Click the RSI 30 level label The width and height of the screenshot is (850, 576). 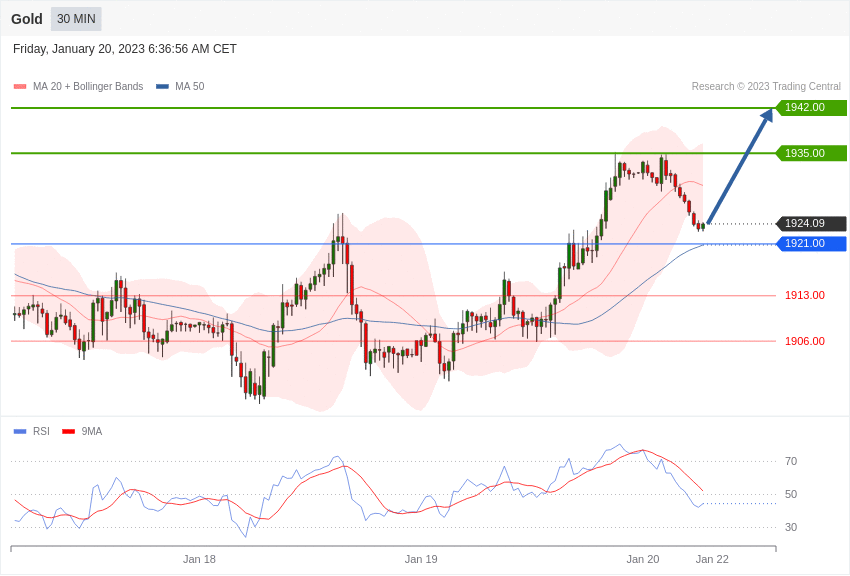791,527
